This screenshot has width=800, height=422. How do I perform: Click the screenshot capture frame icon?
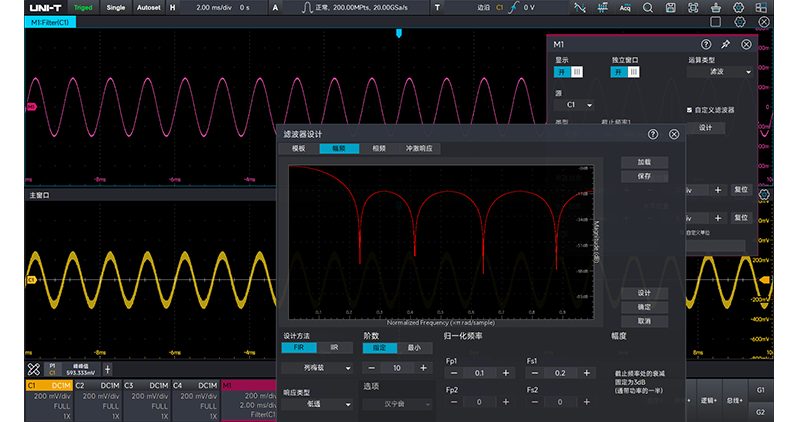pyautogui.click(x=693, y=8)
